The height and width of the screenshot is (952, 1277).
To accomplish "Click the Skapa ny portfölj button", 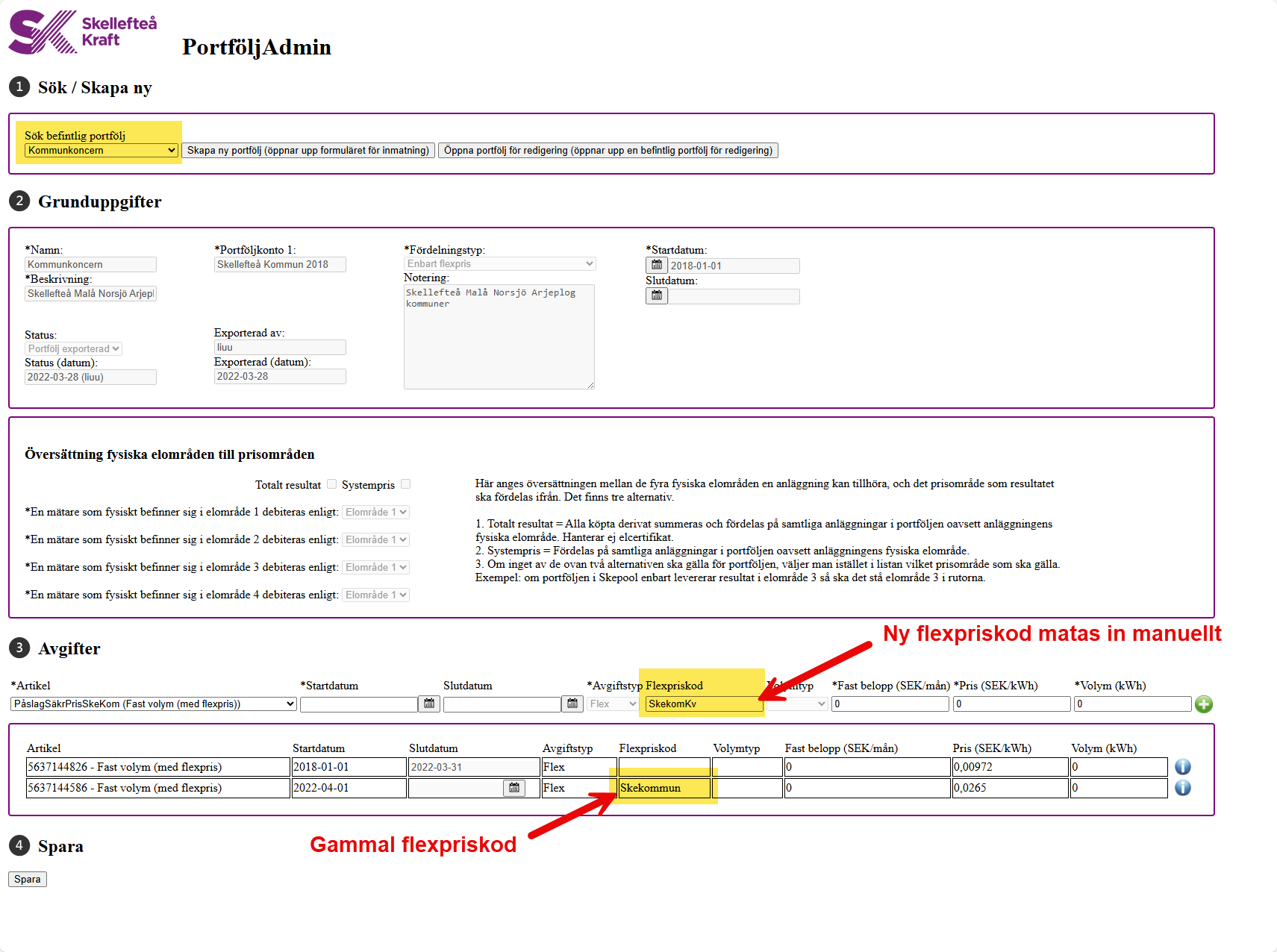I will 308,151.
